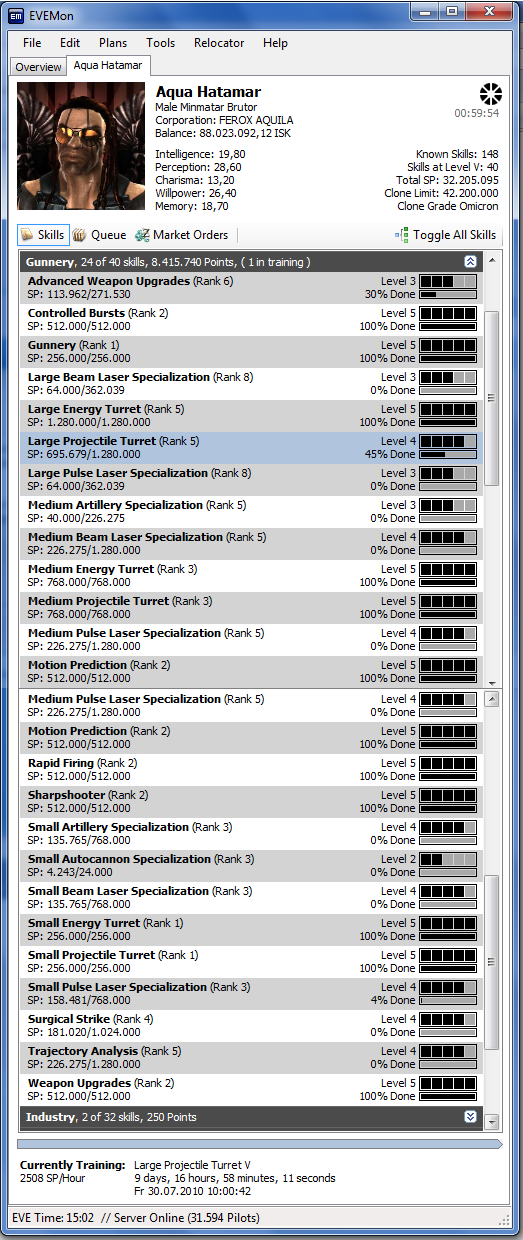Click the Industry group header bar
Image resolution: width=523 pixels, height=1240 pixels.
tap(251, 1117)
